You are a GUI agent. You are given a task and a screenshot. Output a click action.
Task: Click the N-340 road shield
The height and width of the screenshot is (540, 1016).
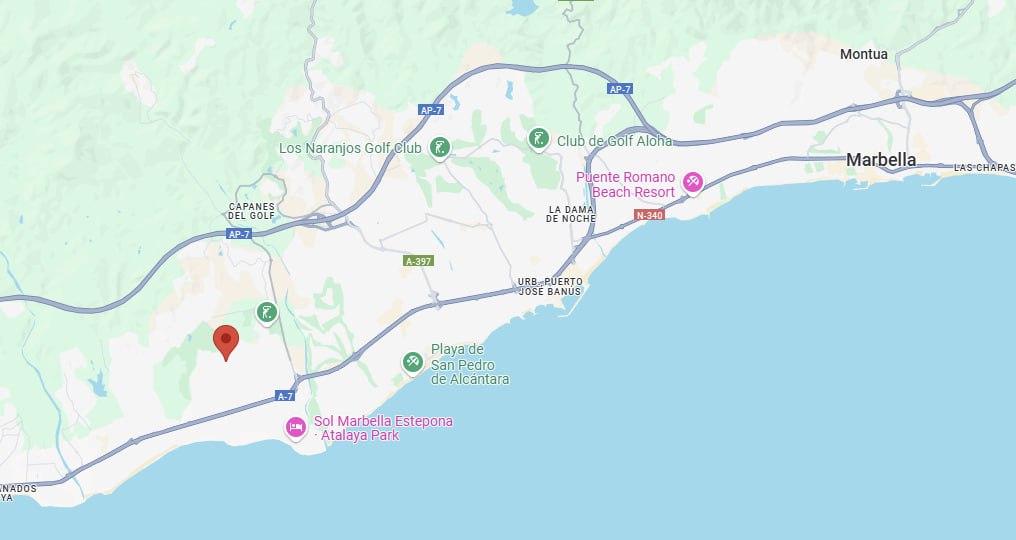tap(649, 215)
